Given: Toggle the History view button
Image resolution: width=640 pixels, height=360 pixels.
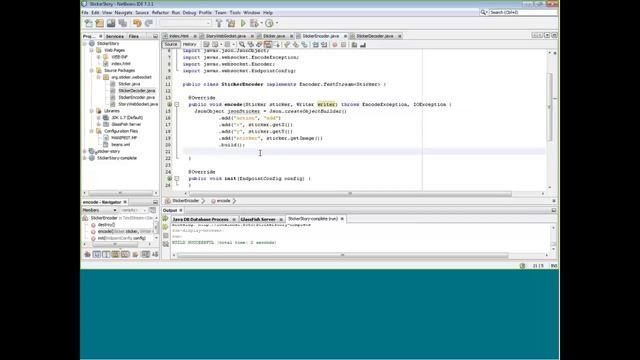Looking at the screenshot, I should (189, 44).
